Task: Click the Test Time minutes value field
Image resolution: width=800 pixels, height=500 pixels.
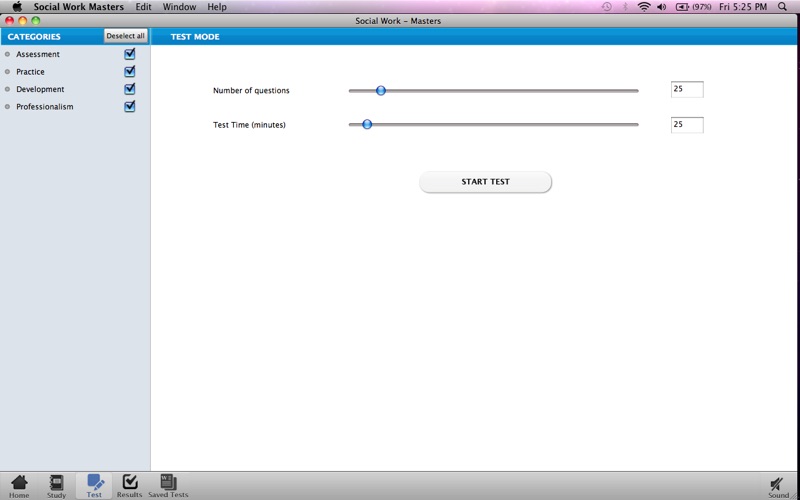Action: pyautogui.click(x=687, y=124)
